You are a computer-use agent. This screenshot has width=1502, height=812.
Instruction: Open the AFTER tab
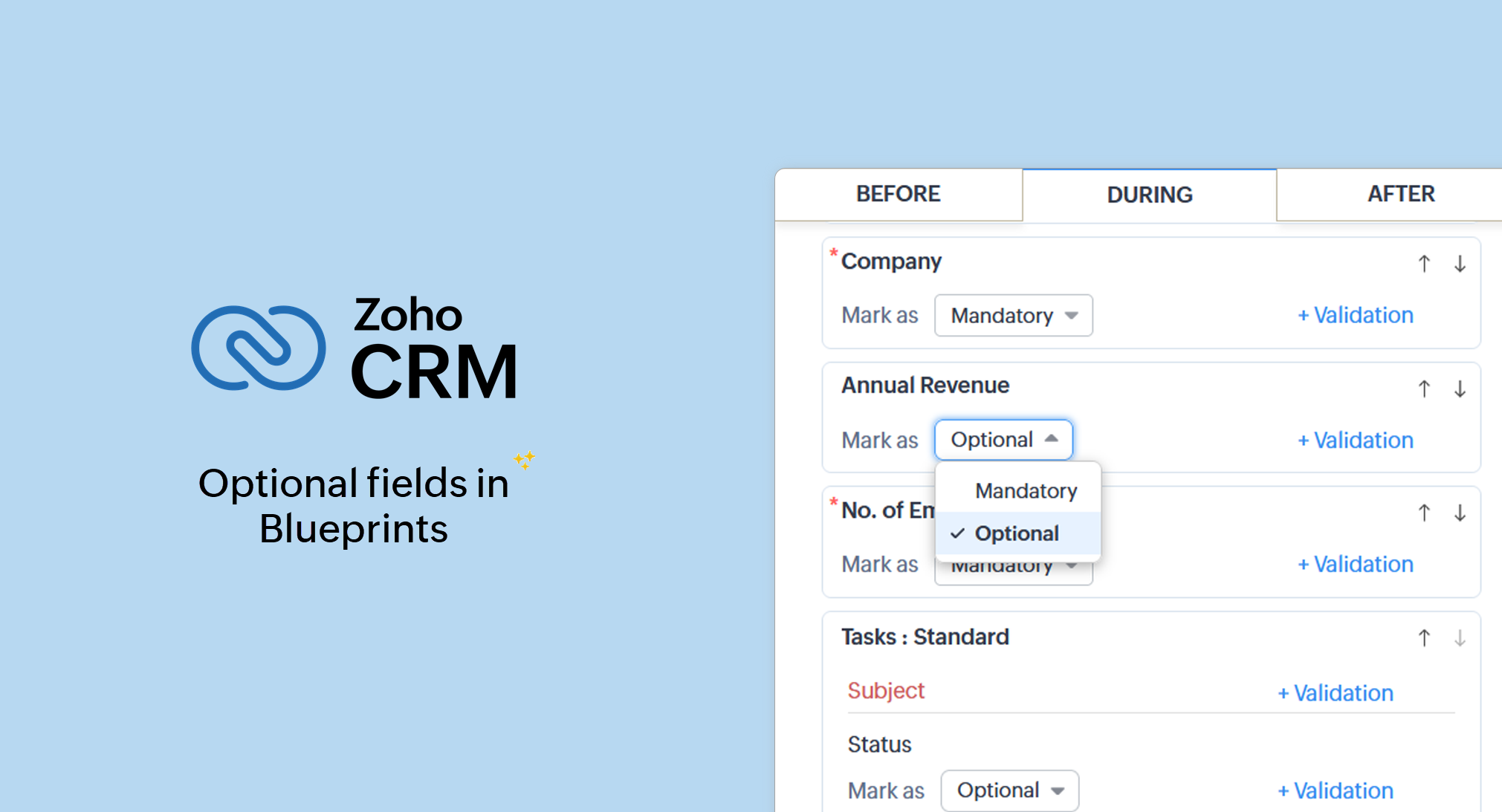click(1401, 194)
